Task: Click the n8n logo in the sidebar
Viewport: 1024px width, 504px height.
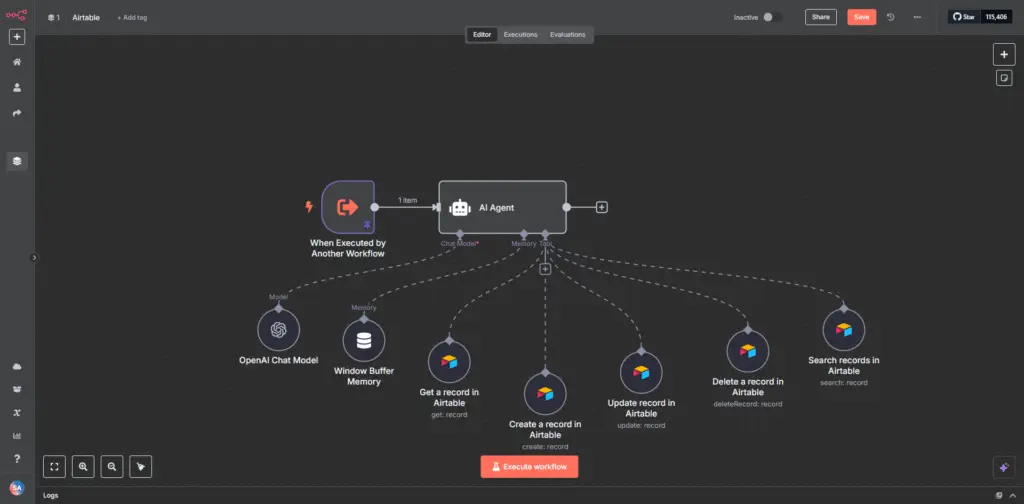Action: 17,14
